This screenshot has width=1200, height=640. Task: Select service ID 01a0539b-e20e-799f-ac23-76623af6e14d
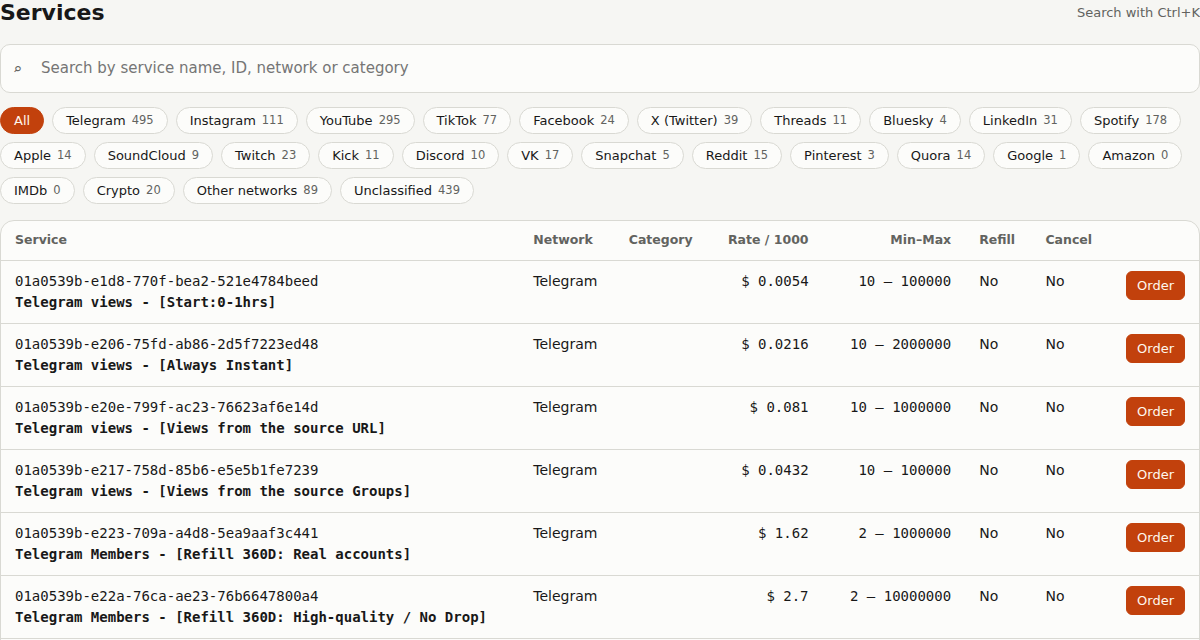(x=166, y=407)
